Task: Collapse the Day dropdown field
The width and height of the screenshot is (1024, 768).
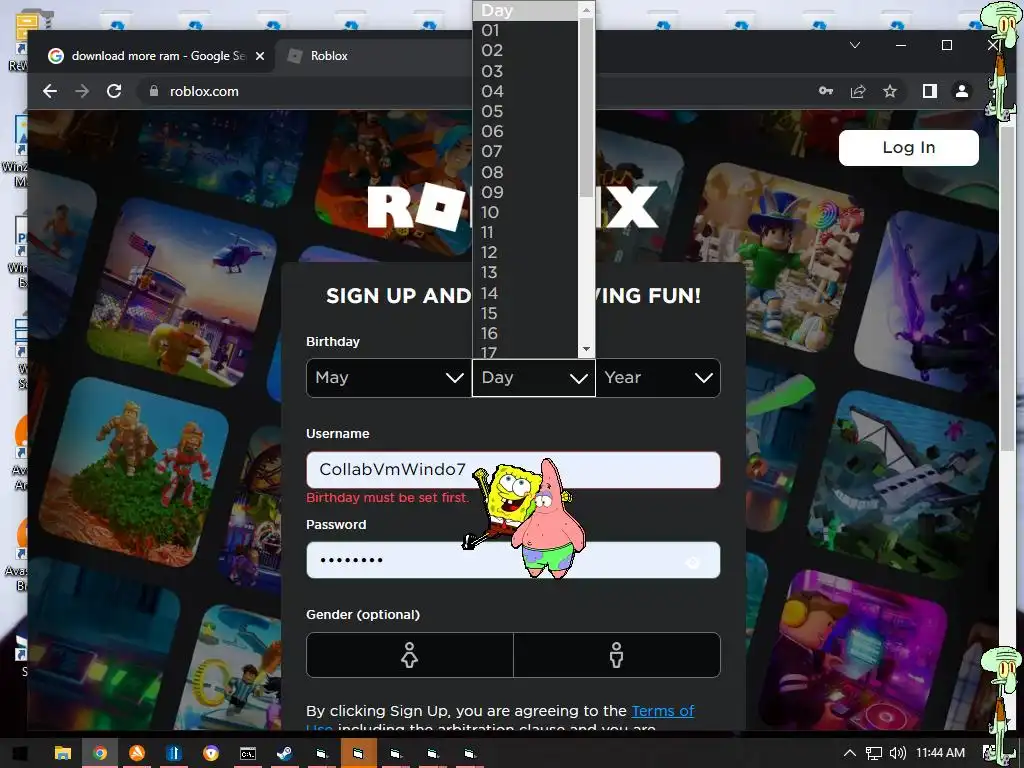Action: 534,377
